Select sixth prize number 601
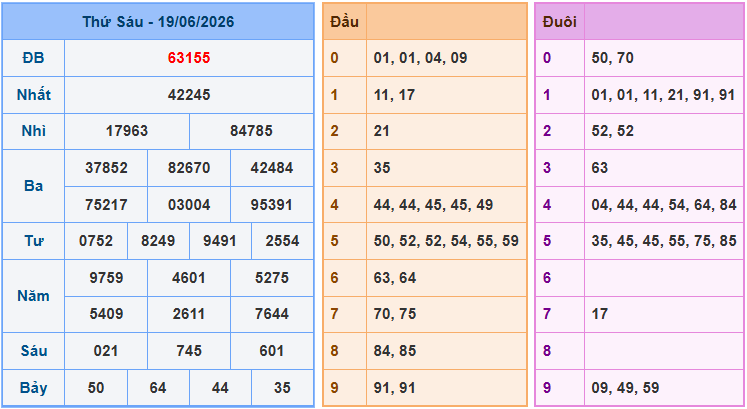The height and width of the screenshot is (409, 747). [272, 351]
